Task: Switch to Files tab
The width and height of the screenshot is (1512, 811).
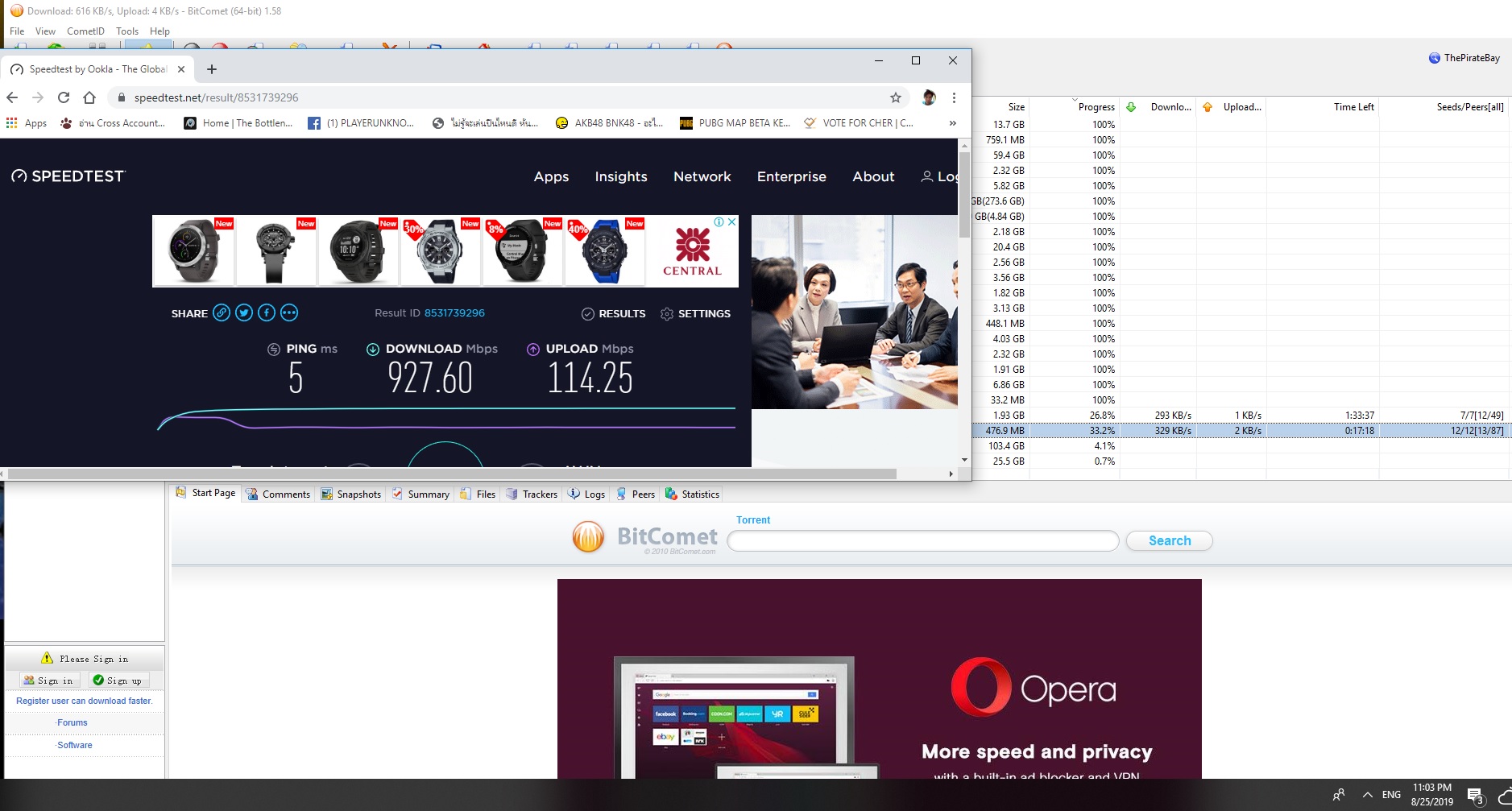Action: 478,494
